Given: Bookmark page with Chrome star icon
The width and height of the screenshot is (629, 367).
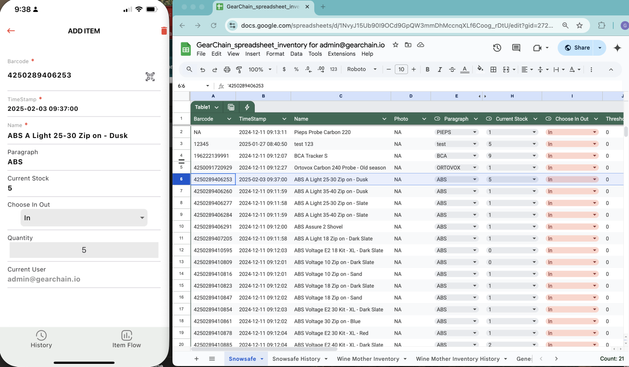Looking at the screenshot, I should coord(579,25).
